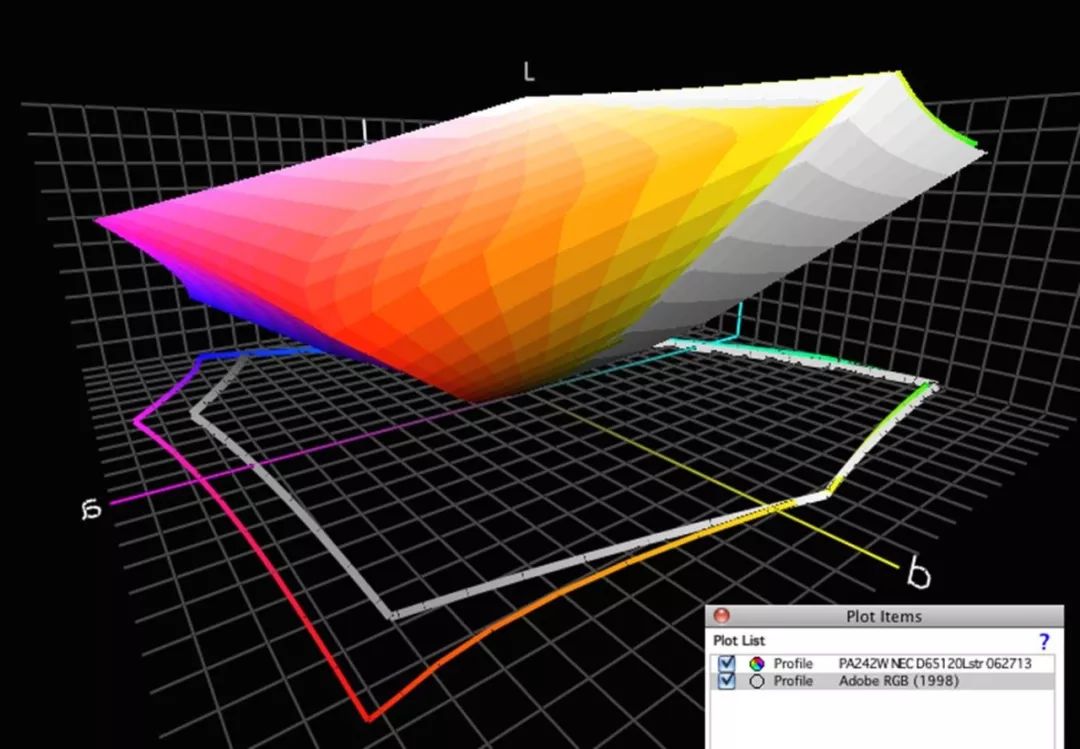Click the true-color icon beside PA242W NEC profile
This screenshot has height=749, width=1080.
[756, 664]
